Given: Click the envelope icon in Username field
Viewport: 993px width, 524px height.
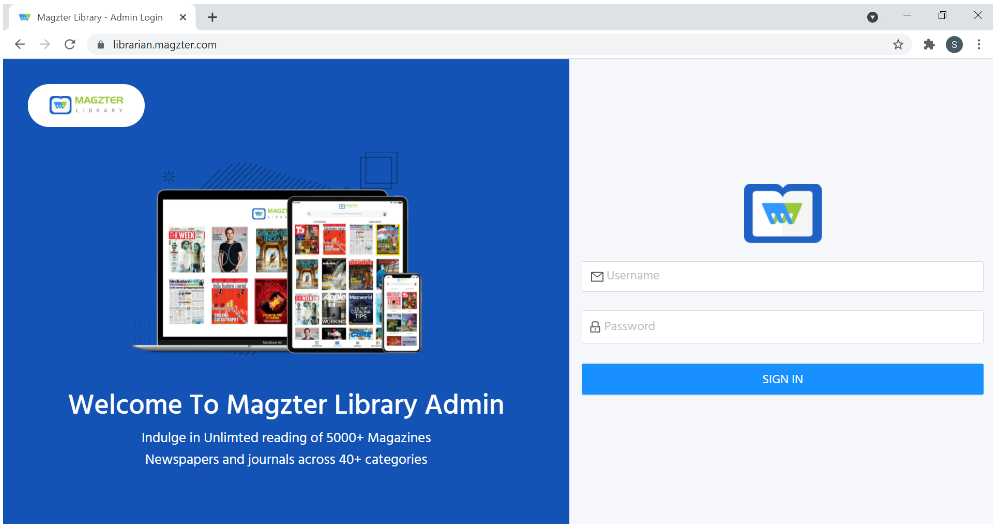Looking at the screenshot, I should pyautogui.click(x=597, y=276).
